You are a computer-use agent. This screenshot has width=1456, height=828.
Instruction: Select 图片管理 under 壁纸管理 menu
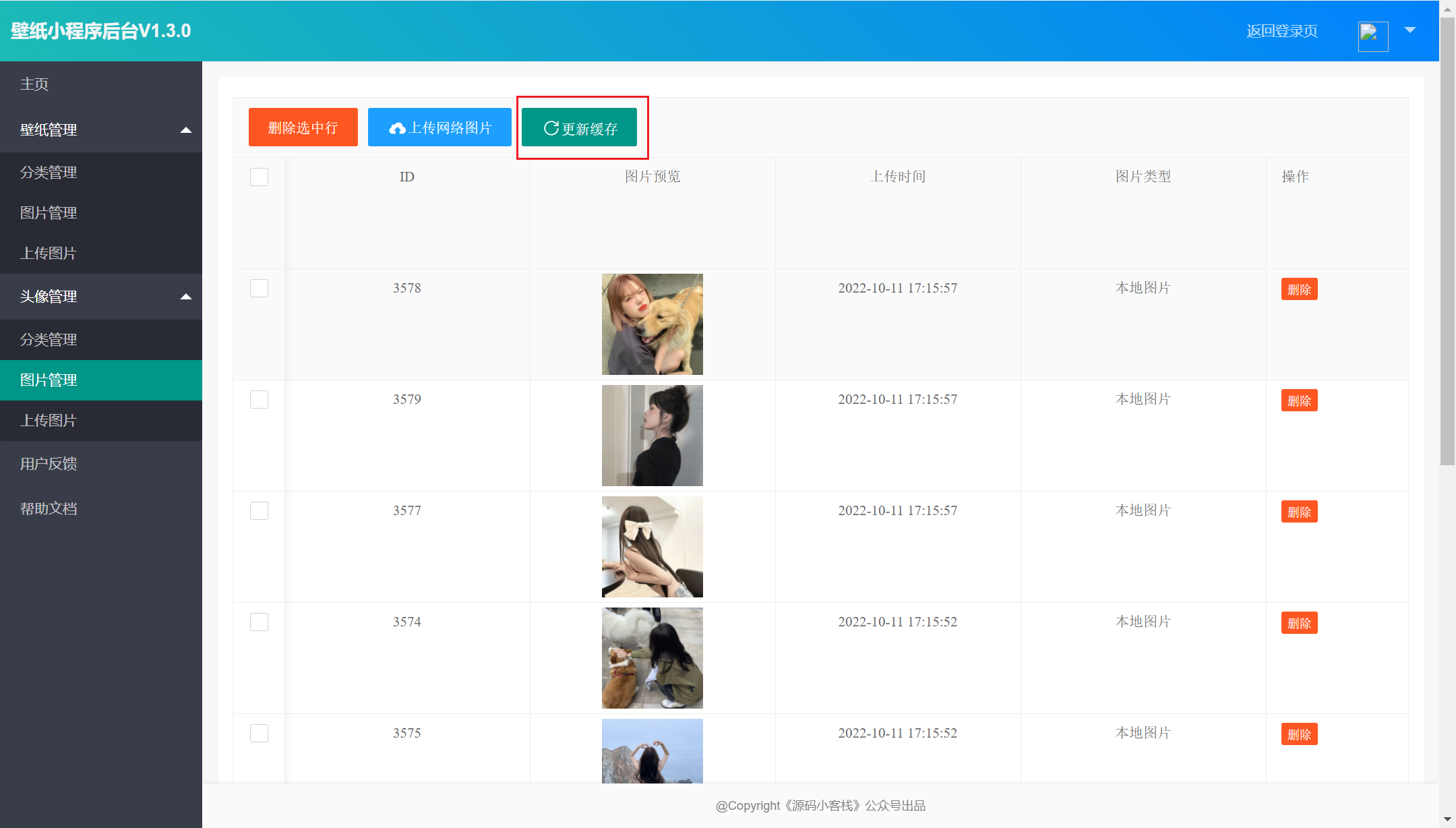(x=47, y=212)
